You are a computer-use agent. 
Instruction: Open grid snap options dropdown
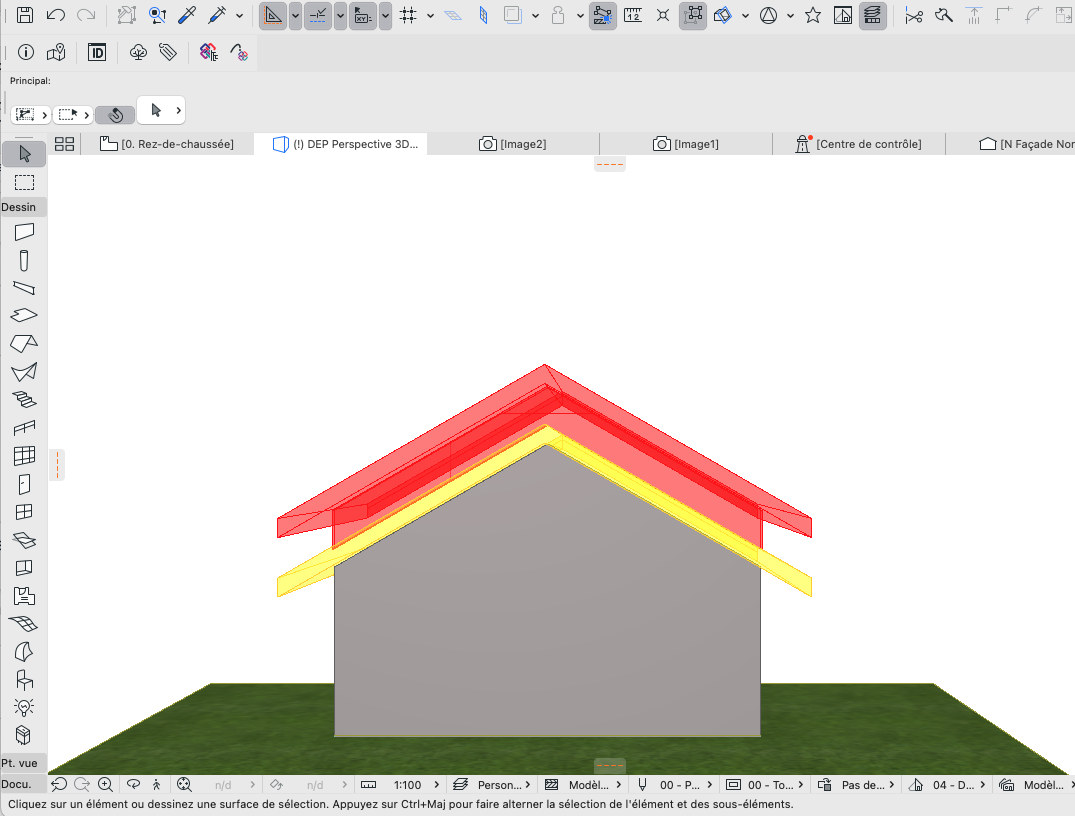(431, 16)
